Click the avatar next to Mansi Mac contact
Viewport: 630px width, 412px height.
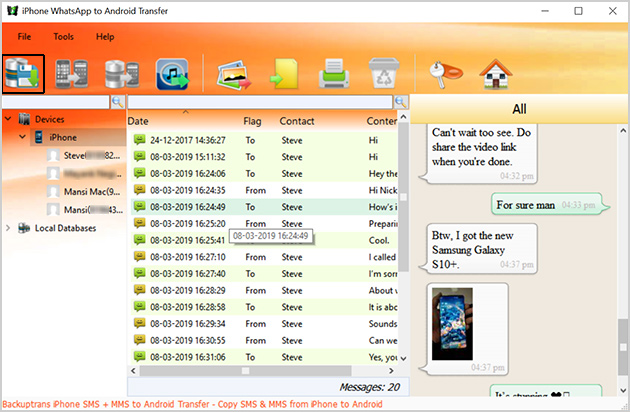click(x=53, y=191)
